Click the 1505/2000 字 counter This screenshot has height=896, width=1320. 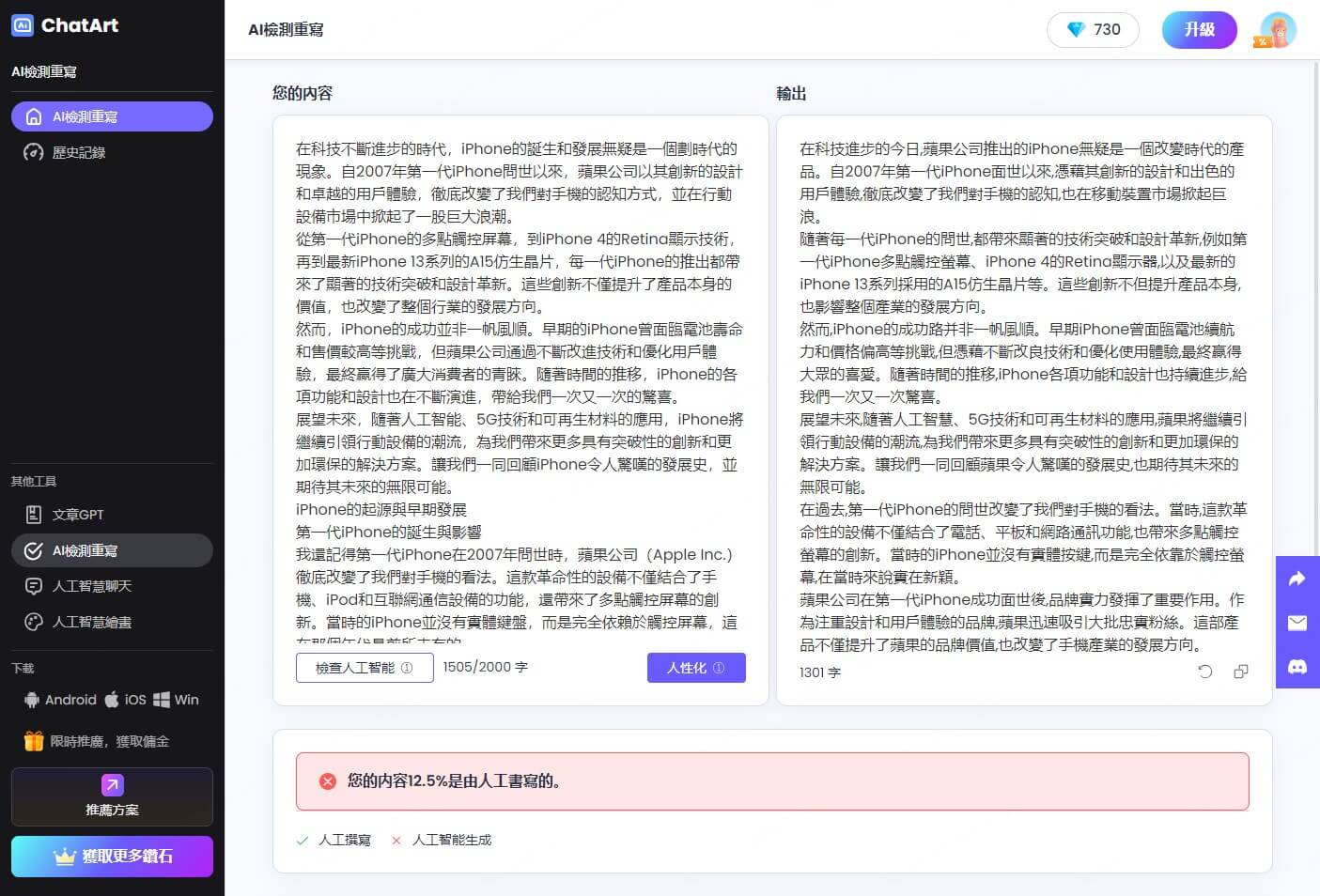485,667
